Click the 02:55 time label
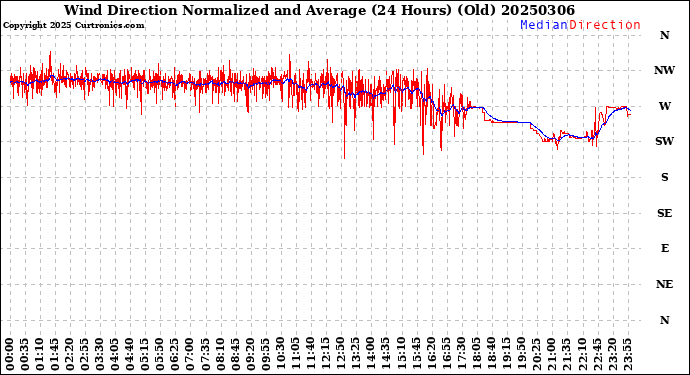 click(84, 354)
